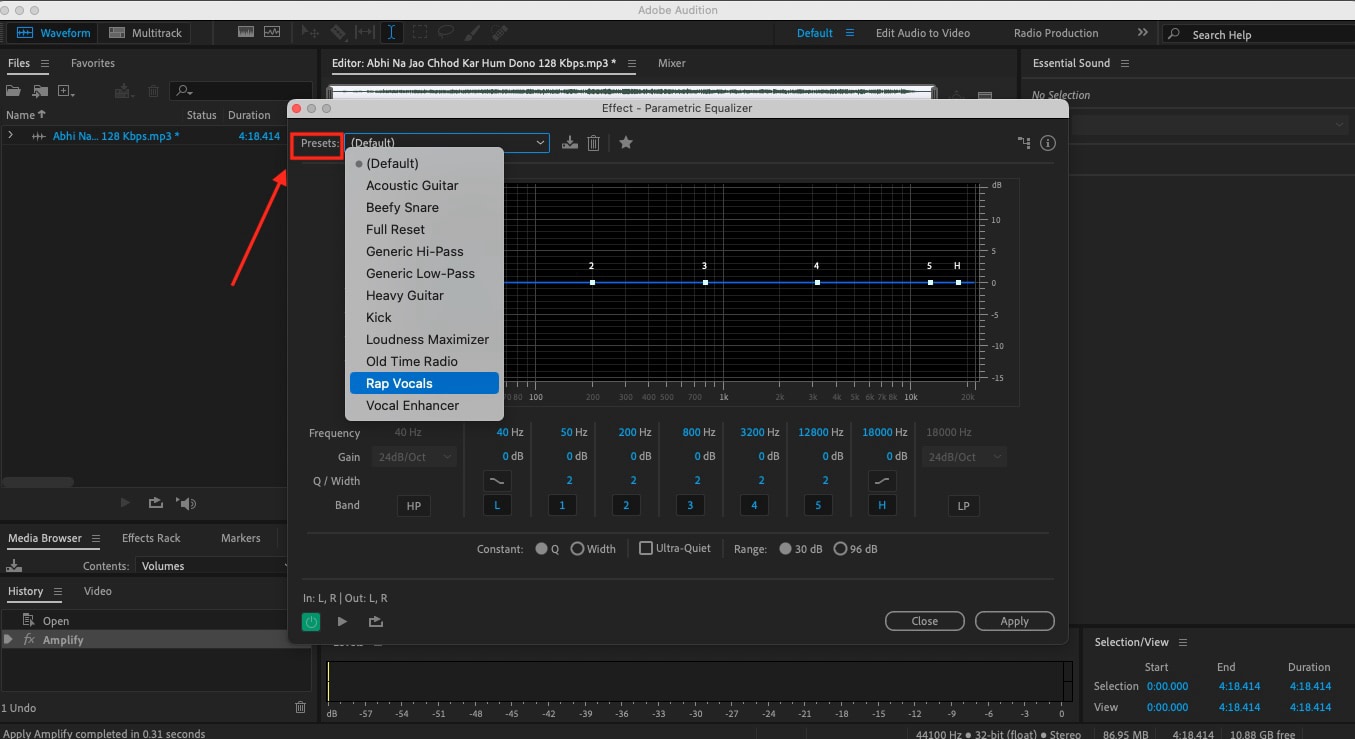1355x739 pixels.
Task: Open the Presets dropdown box
Action: point(447,143)
